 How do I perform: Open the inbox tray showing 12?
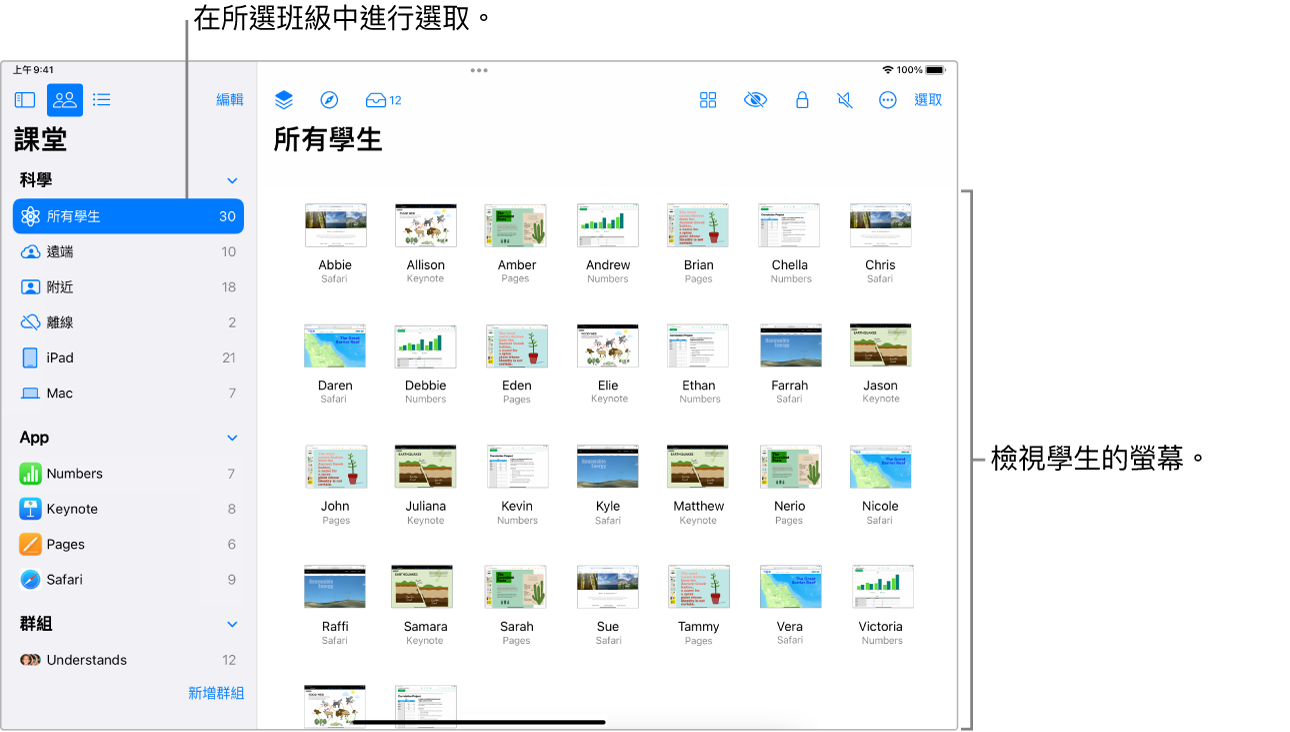[x=384, y=100]
